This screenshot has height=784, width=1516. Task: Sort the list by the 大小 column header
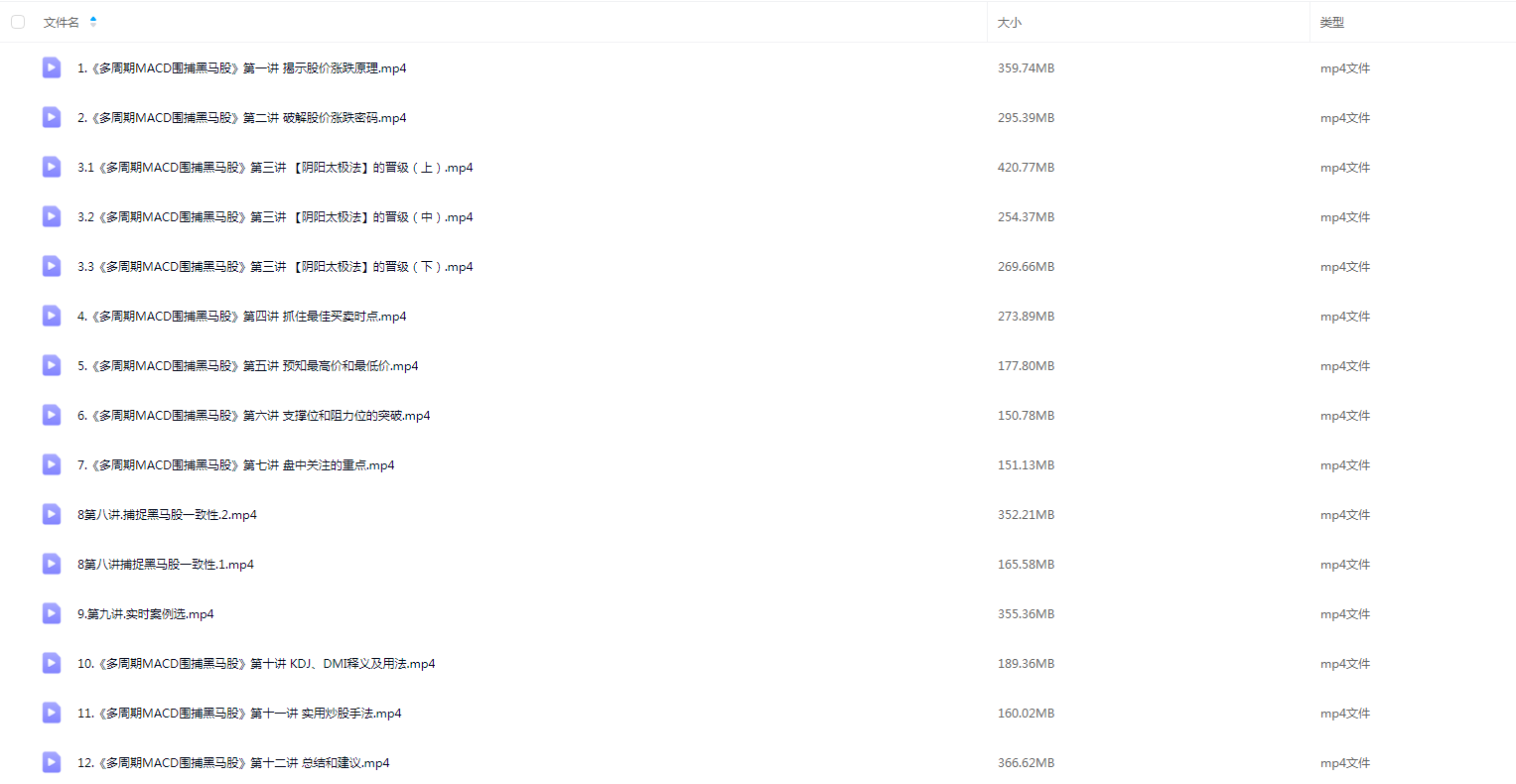1009,22
